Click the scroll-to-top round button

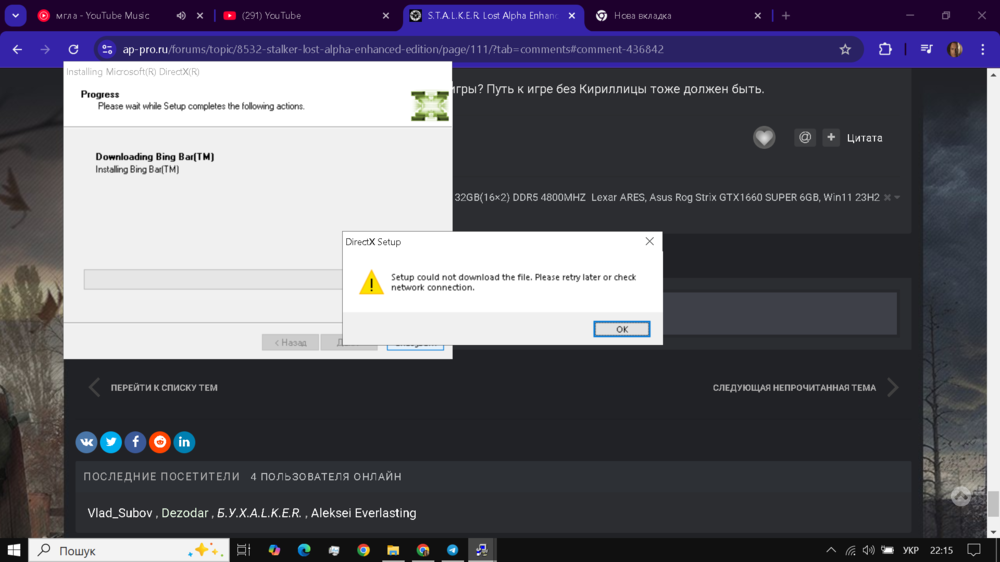(x=961, y=496)
